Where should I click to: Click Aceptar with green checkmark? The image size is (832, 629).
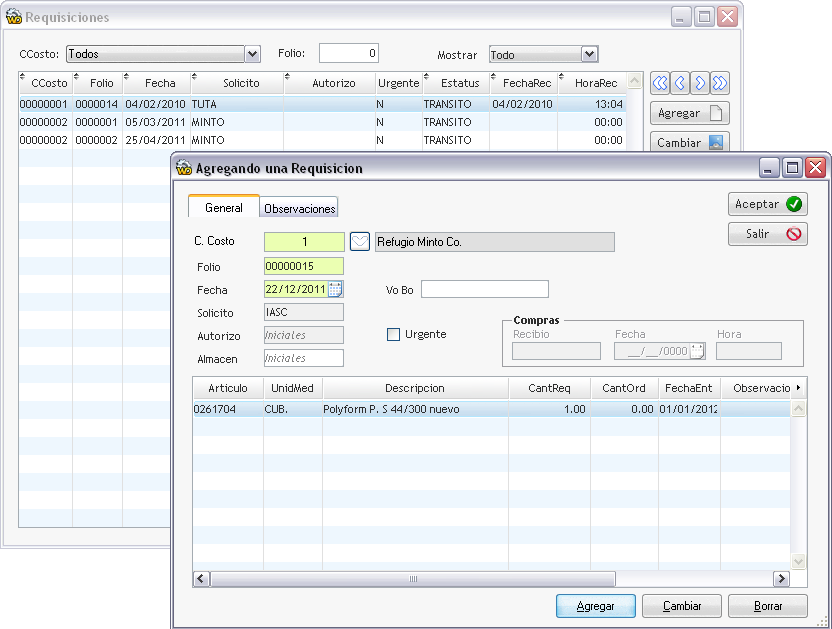point(767,204)
